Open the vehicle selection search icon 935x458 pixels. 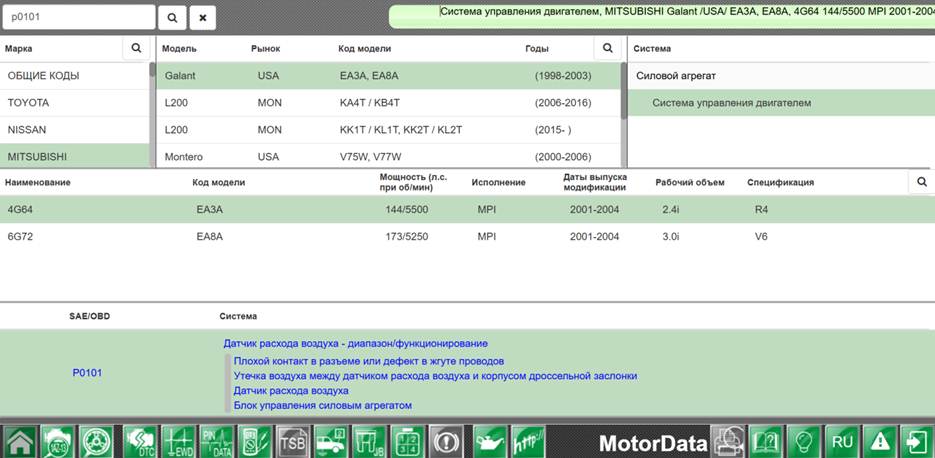[58, 442]
